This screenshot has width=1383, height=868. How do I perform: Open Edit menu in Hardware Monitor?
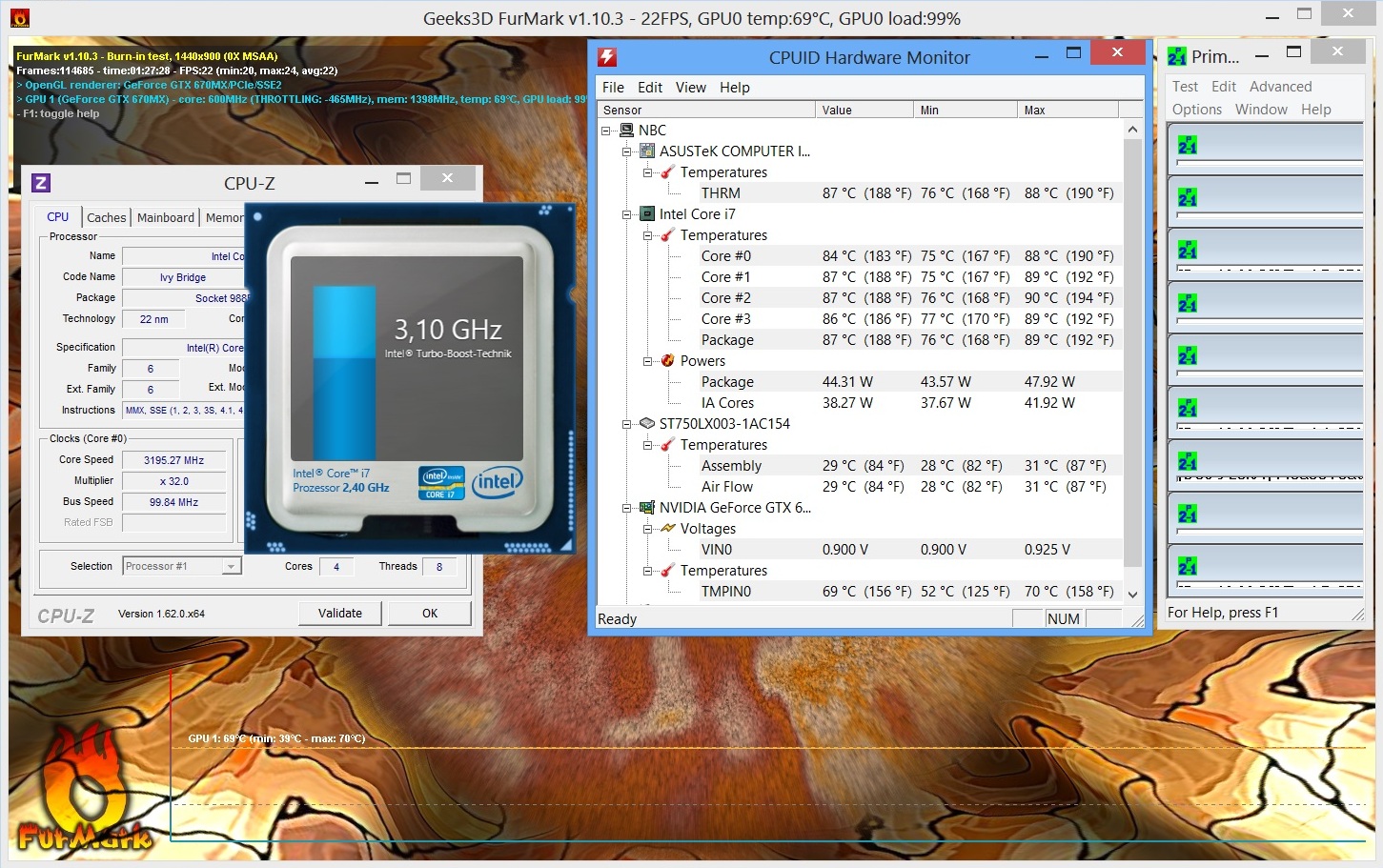tap(650, 87)
